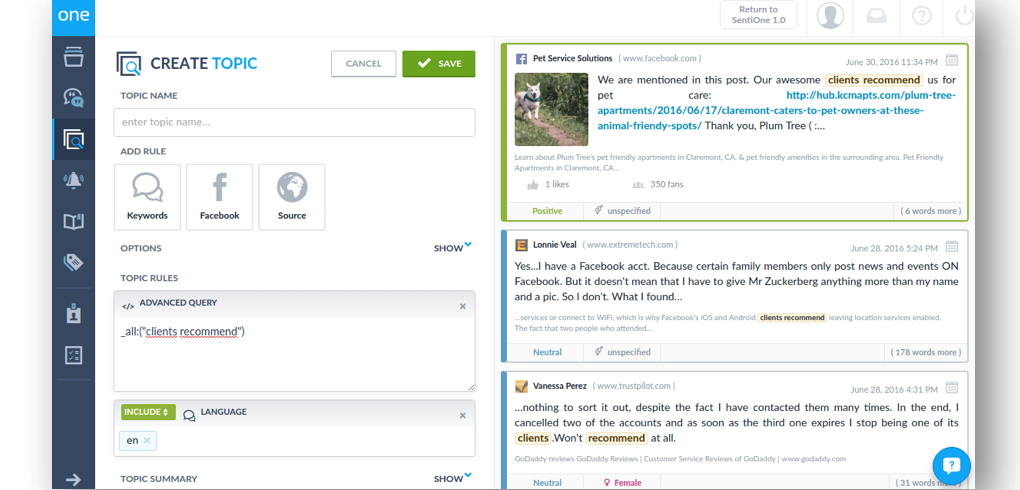1020x490 pixels.
Task: Click the calendar icon on Lonnie Veal post
Action: (952, 246)
